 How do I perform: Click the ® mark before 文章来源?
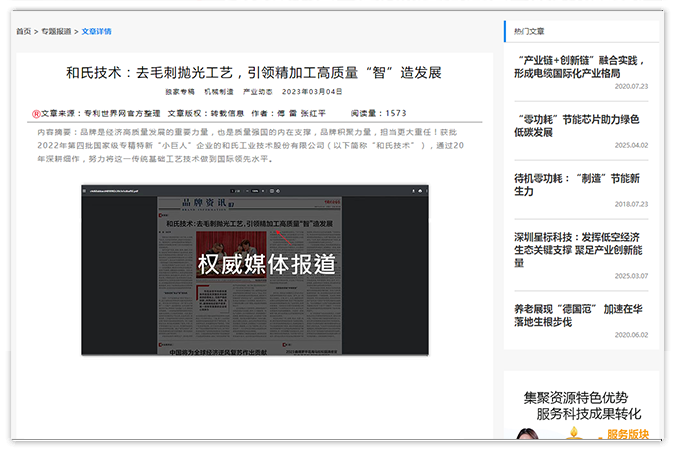36,114
